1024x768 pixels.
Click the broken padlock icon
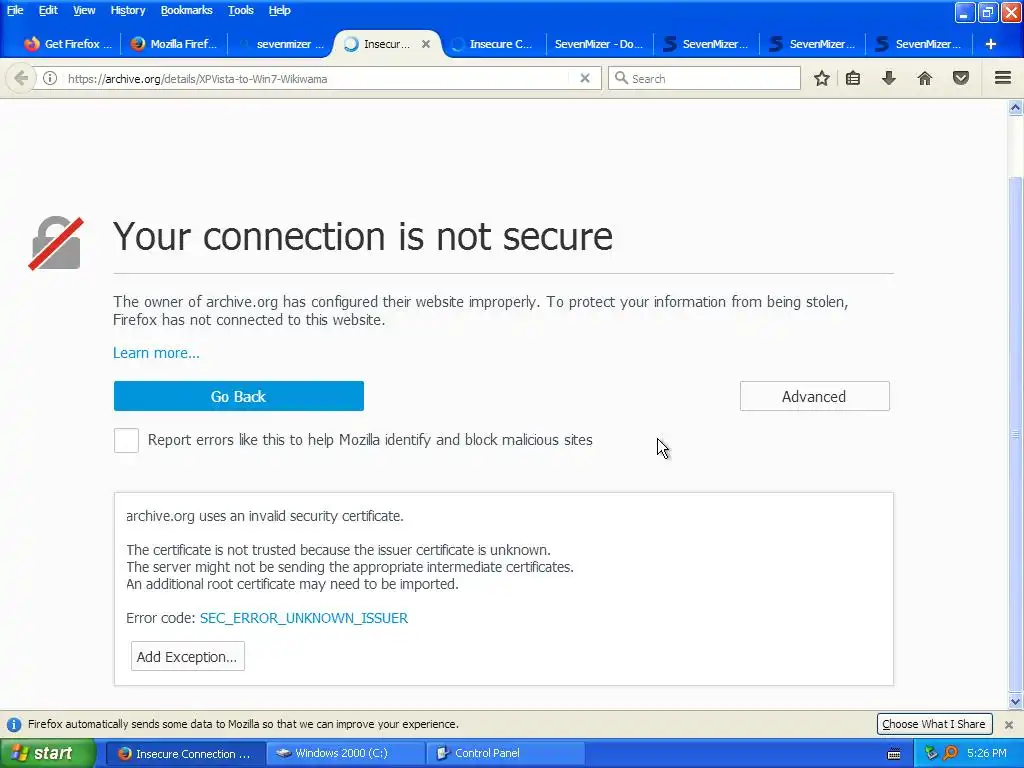tap(56, 243)
